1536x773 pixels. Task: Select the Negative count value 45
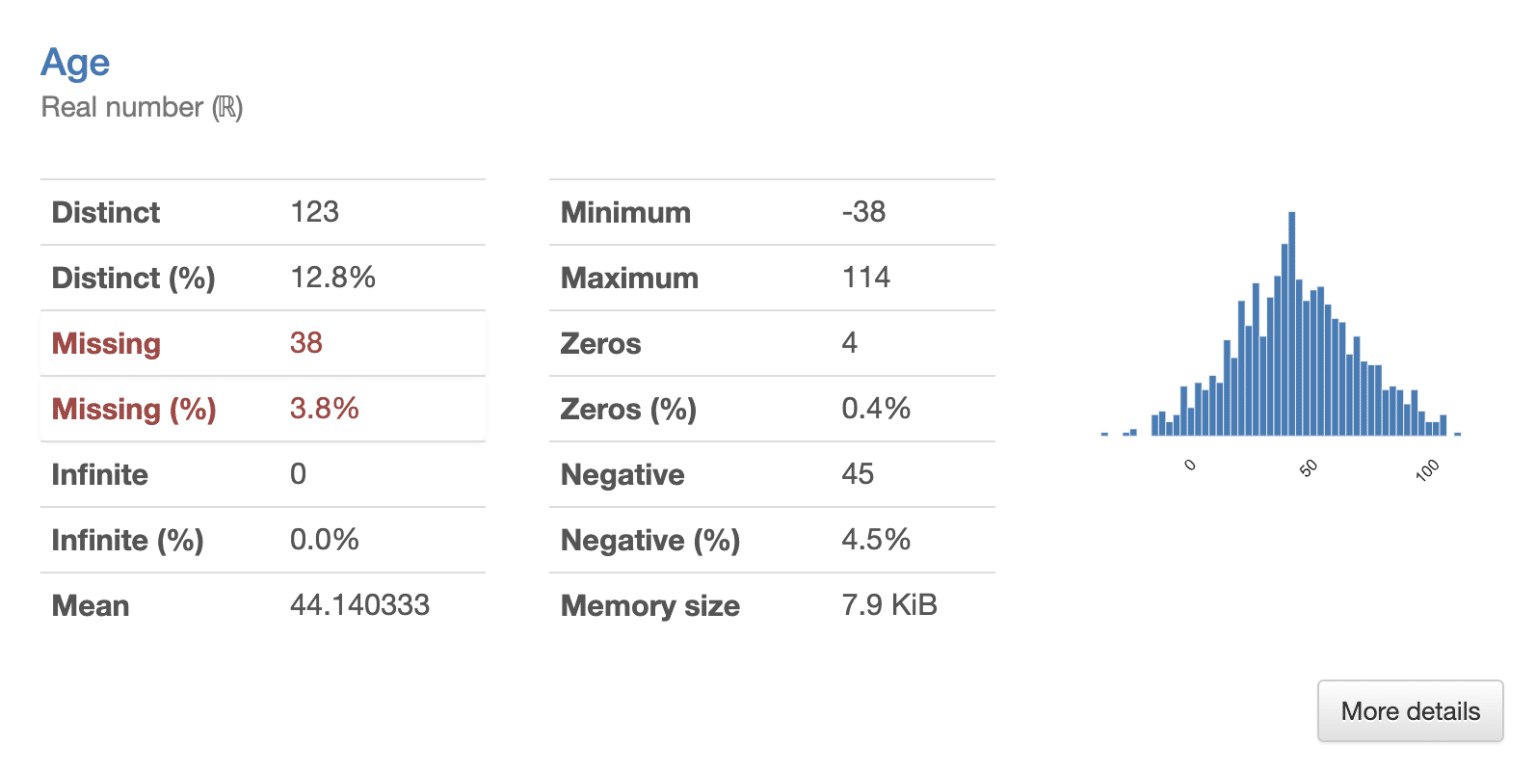[x=858, y=474]
